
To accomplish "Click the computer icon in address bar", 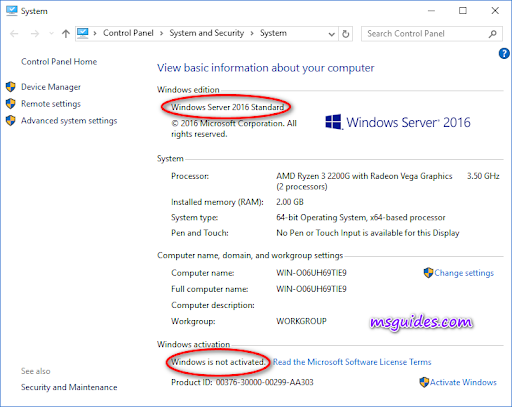I will (83, 33).
